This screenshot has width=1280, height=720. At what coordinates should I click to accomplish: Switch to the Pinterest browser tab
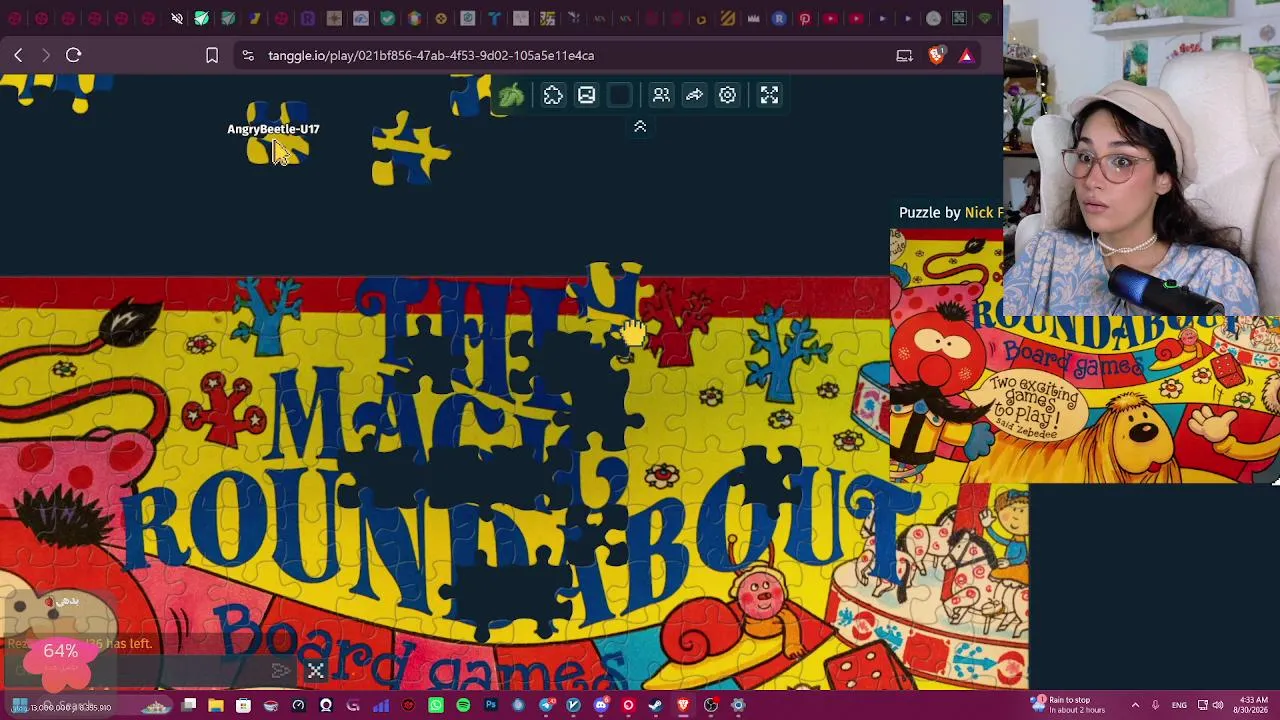(804, 18)
